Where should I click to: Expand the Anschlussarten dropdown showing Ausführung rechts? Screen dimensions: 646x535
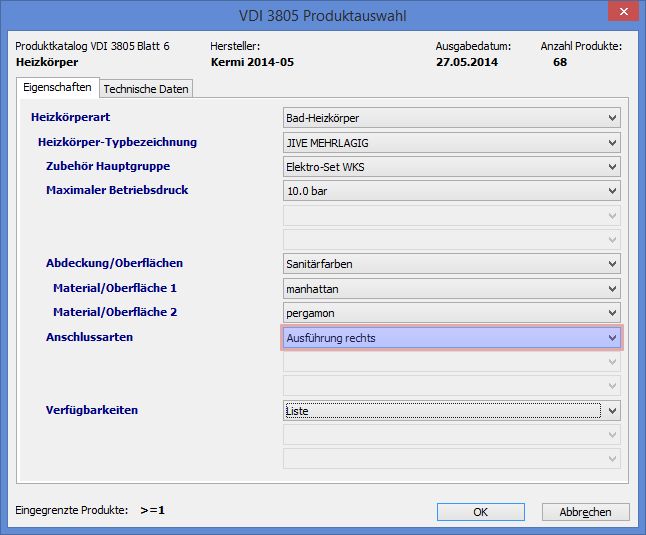[x=452, y=338]
